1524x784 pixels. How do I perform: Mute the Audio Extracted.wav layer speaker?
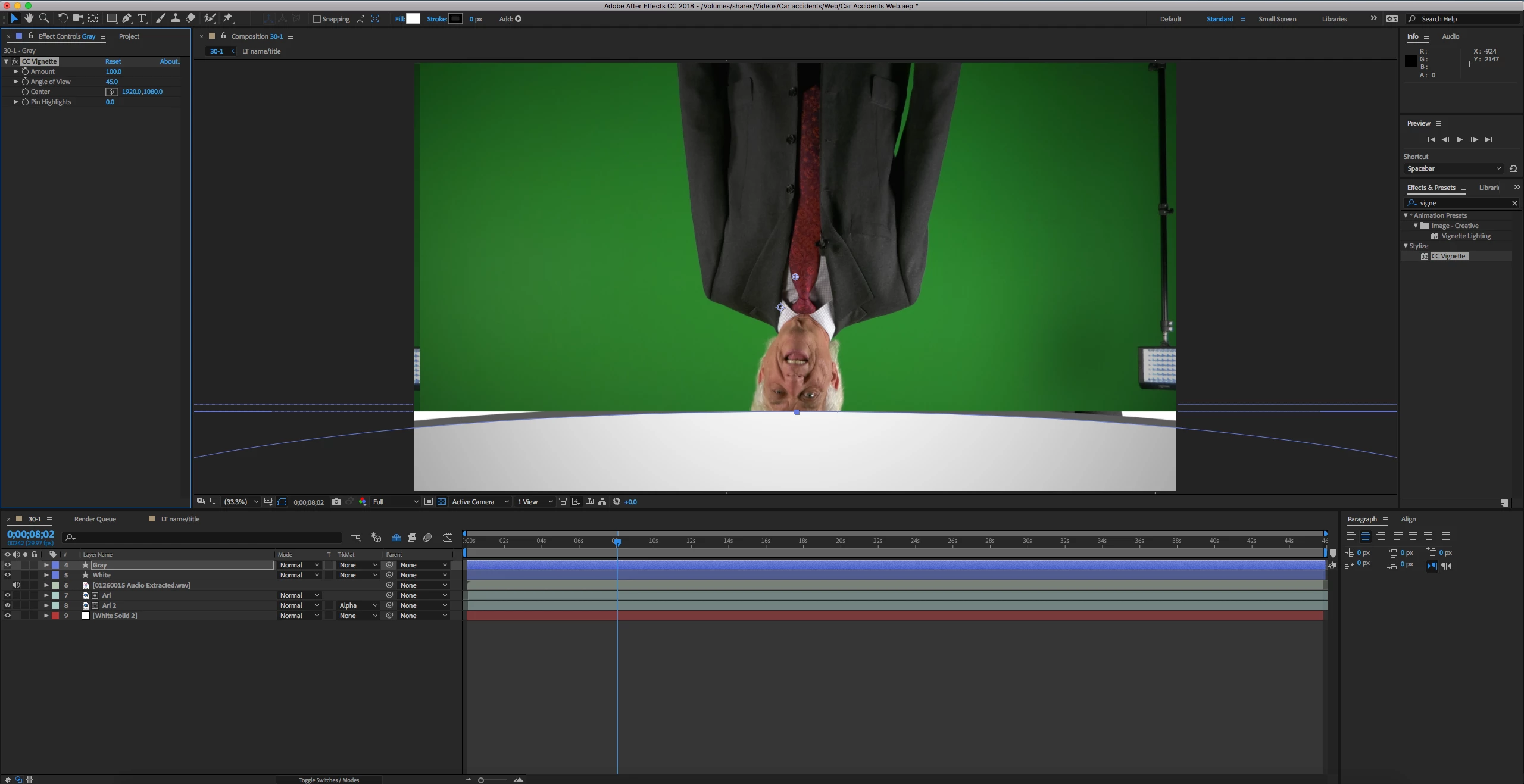(16, 585)
